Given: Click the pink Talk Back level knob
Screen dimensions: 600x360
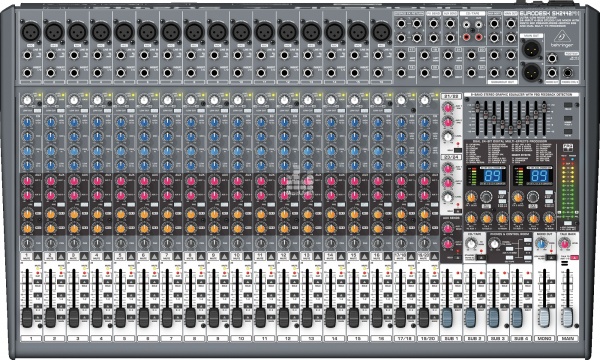Looking at the screenshot, I should click(x=564, y=244).
